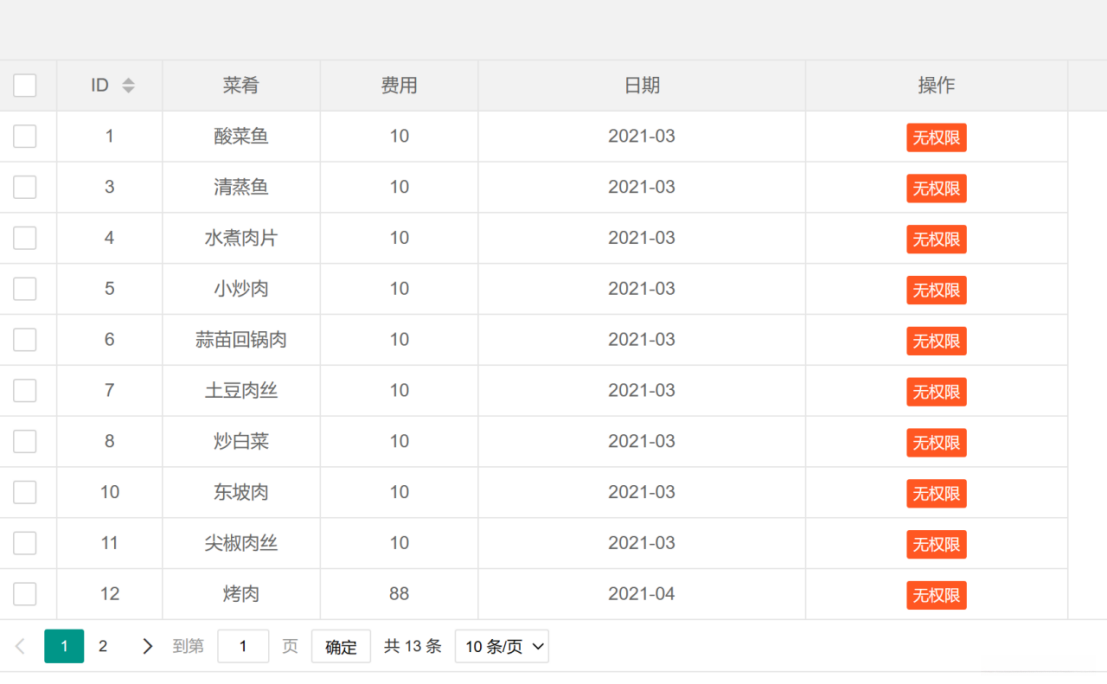
Task: Check the box for row 水煮肉片
Action: click(x=25, y=238)
